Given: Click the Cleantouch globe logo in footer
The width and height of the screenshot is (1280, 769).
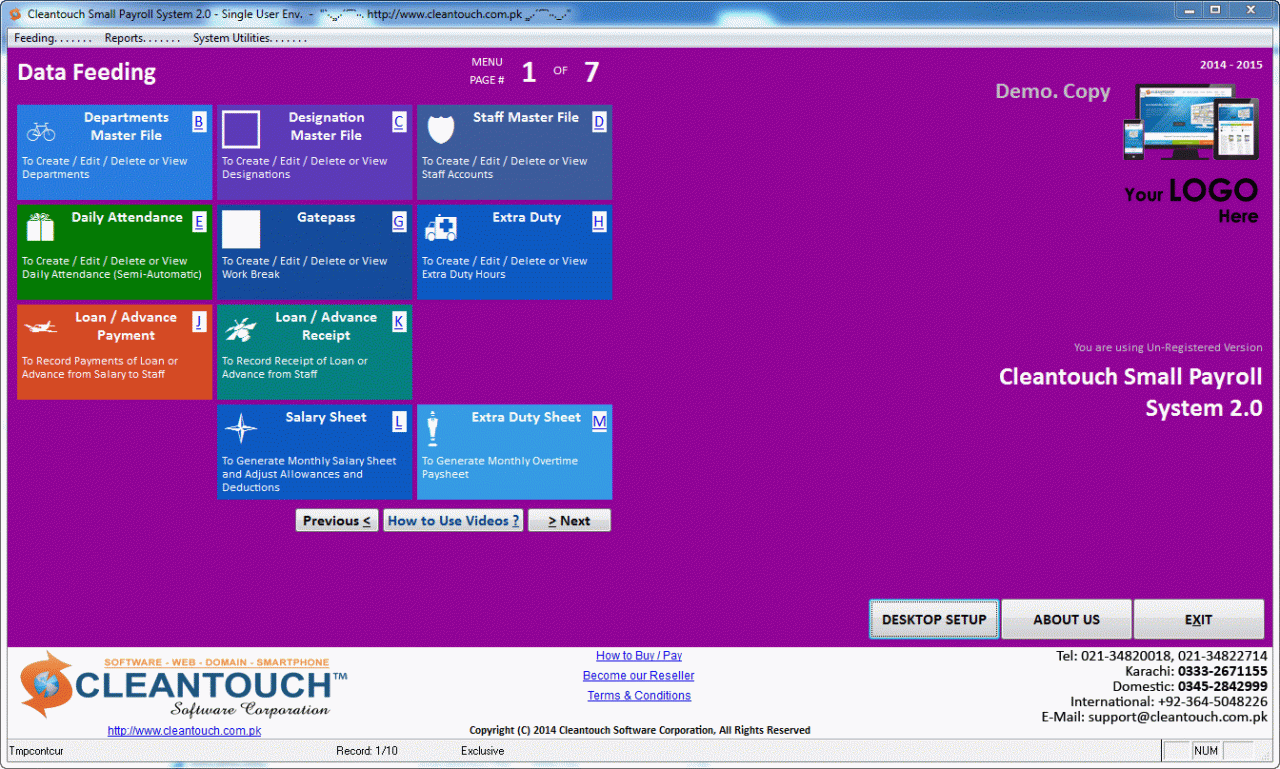Looking at the screenshot, I should click(46, 685).
